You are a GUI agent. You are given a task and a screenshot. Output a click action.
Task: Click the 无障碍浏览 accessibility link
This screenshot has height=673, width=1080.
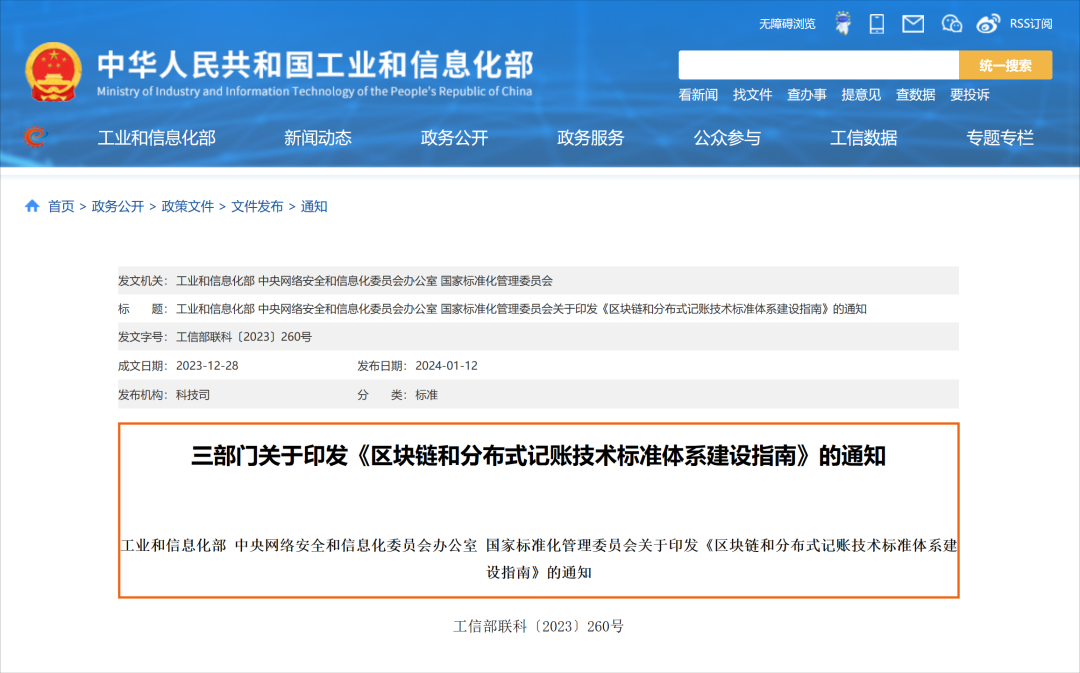[x=787, y=23]
